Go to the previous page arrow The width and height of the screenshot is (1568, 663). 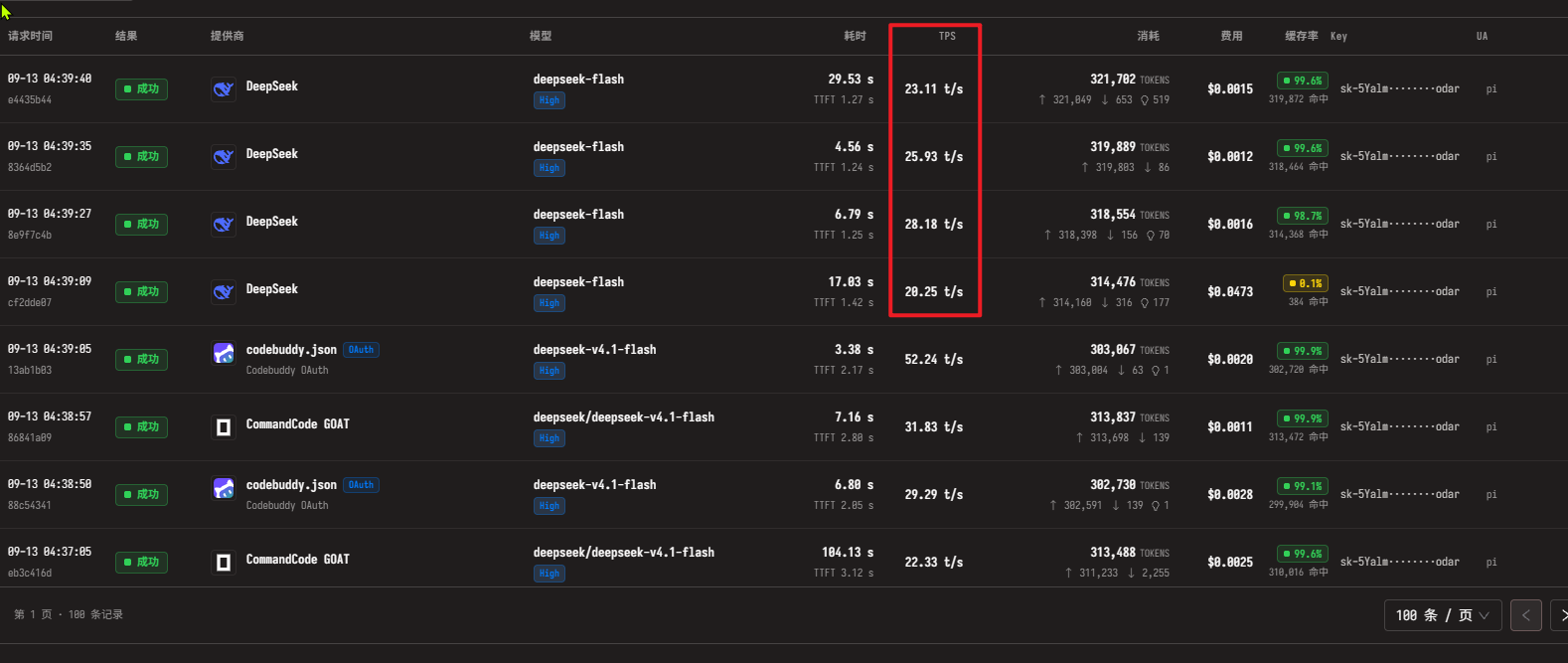(x=1526, y=615)
